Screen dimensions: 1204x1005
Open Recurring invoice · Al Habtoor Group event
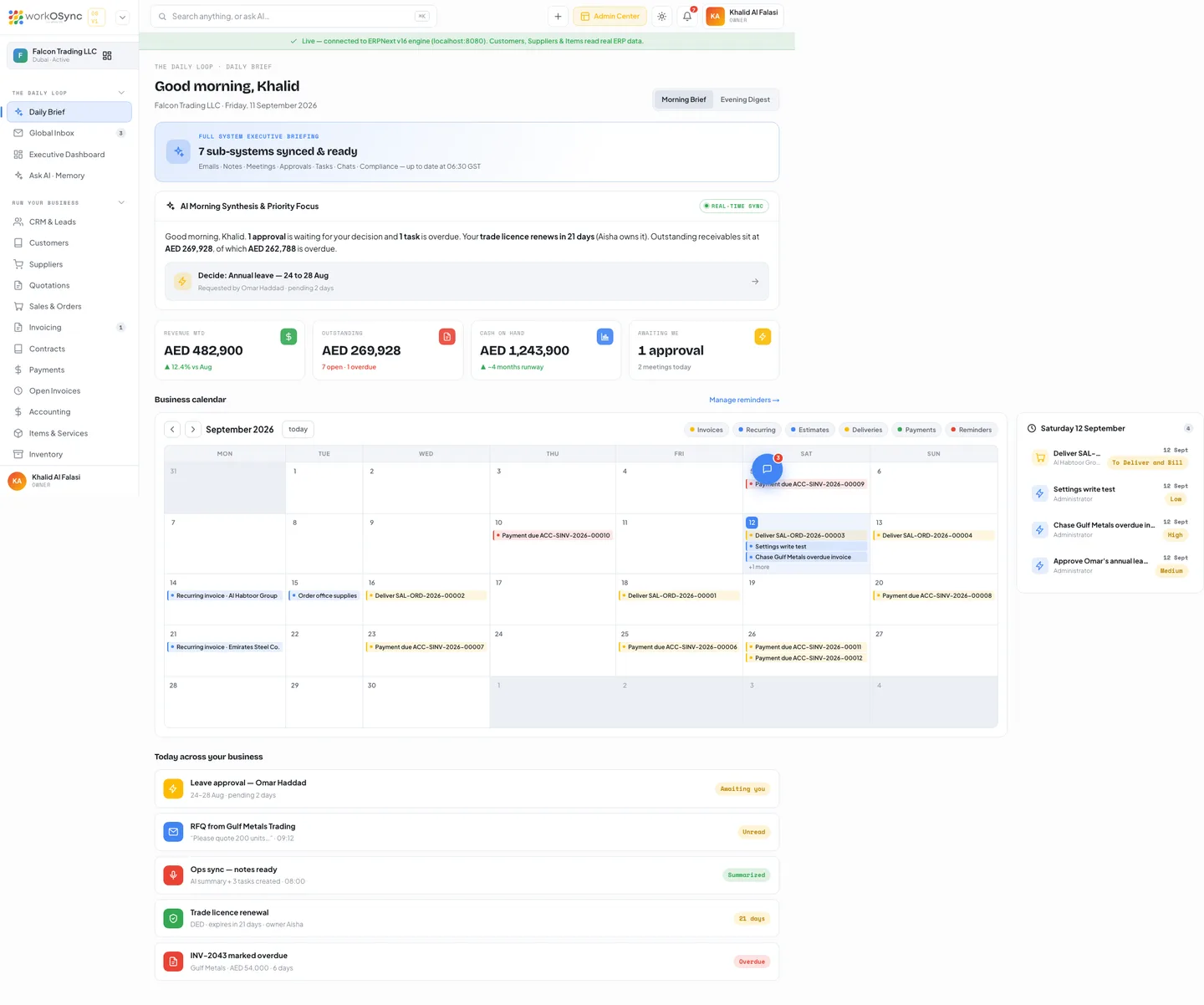[224, 595]
